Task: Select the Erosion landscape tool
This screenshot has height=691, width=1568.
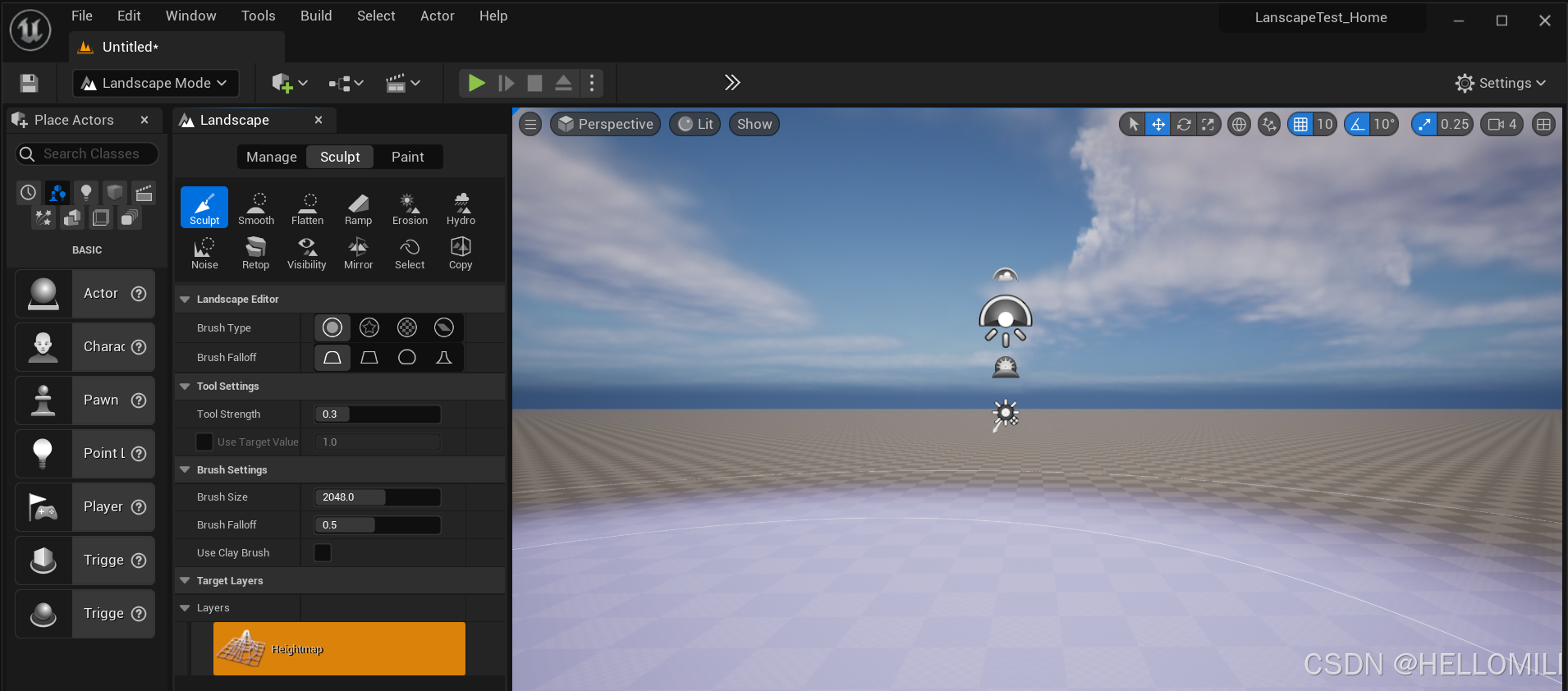Action: [x=410, y=207]
